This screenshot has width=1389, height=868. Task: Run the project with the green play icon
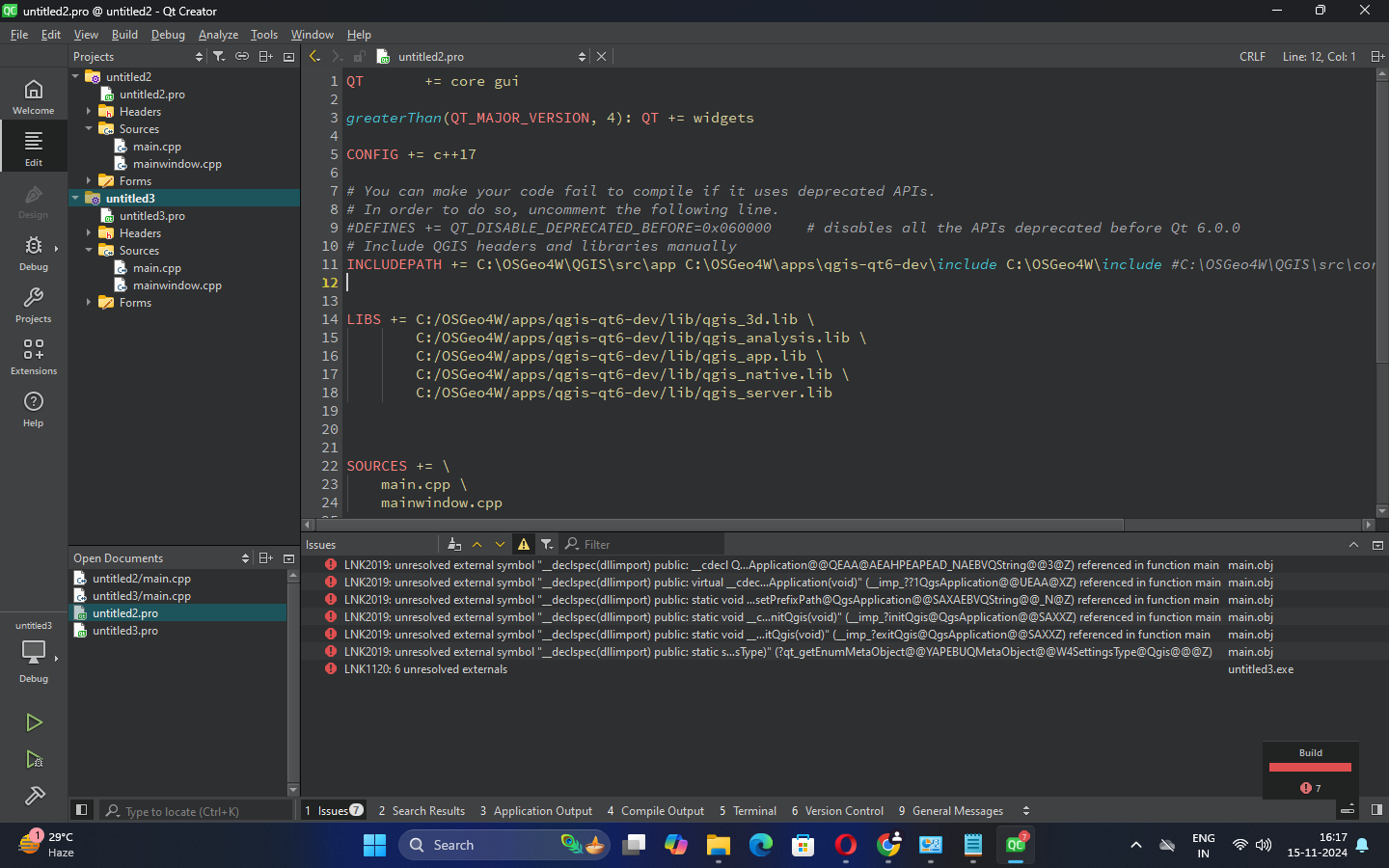(34, 721)
